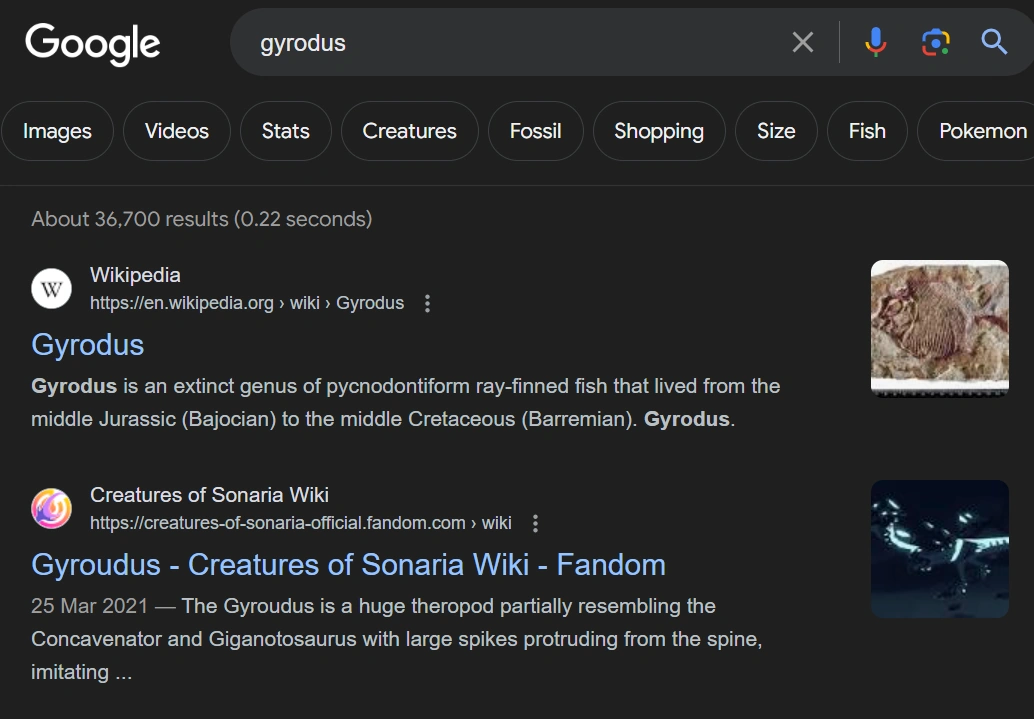Open Google Lens image search
The height and width of the screenshot is (719, 1034).
pos(935,42)
